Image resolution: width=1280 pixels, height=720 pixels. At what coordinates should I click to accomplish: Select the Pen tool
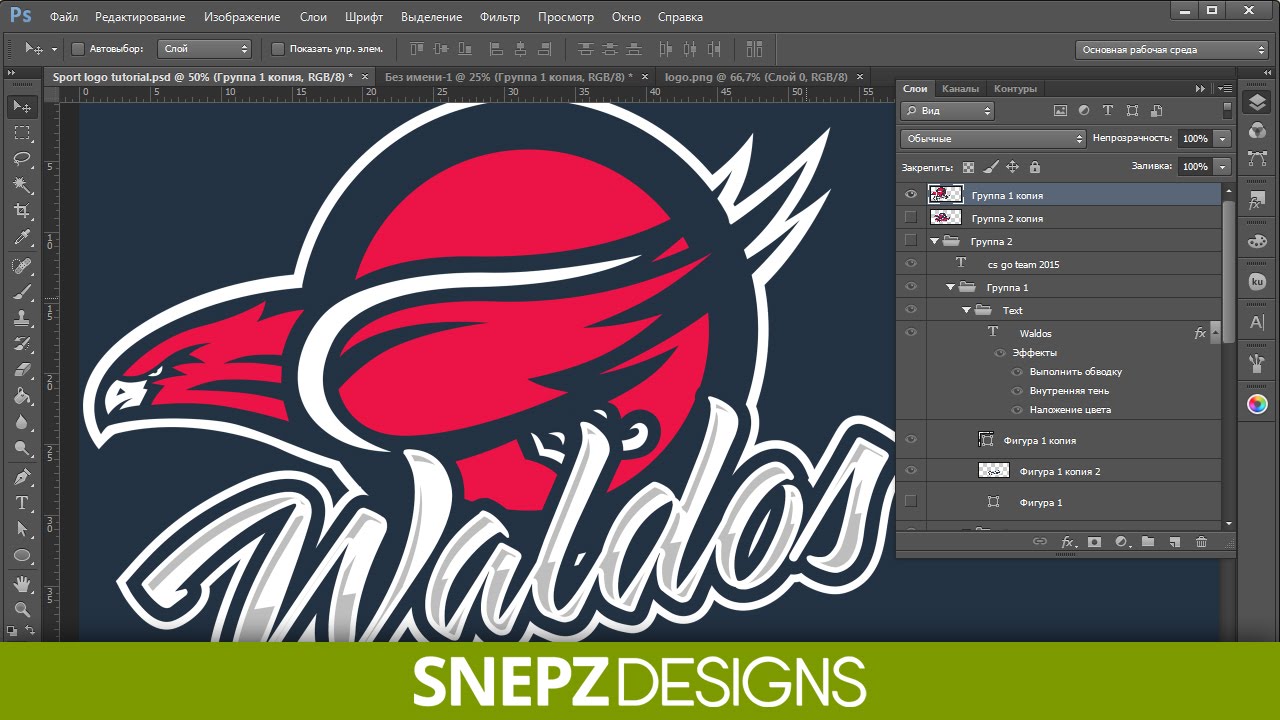(22, 477)
